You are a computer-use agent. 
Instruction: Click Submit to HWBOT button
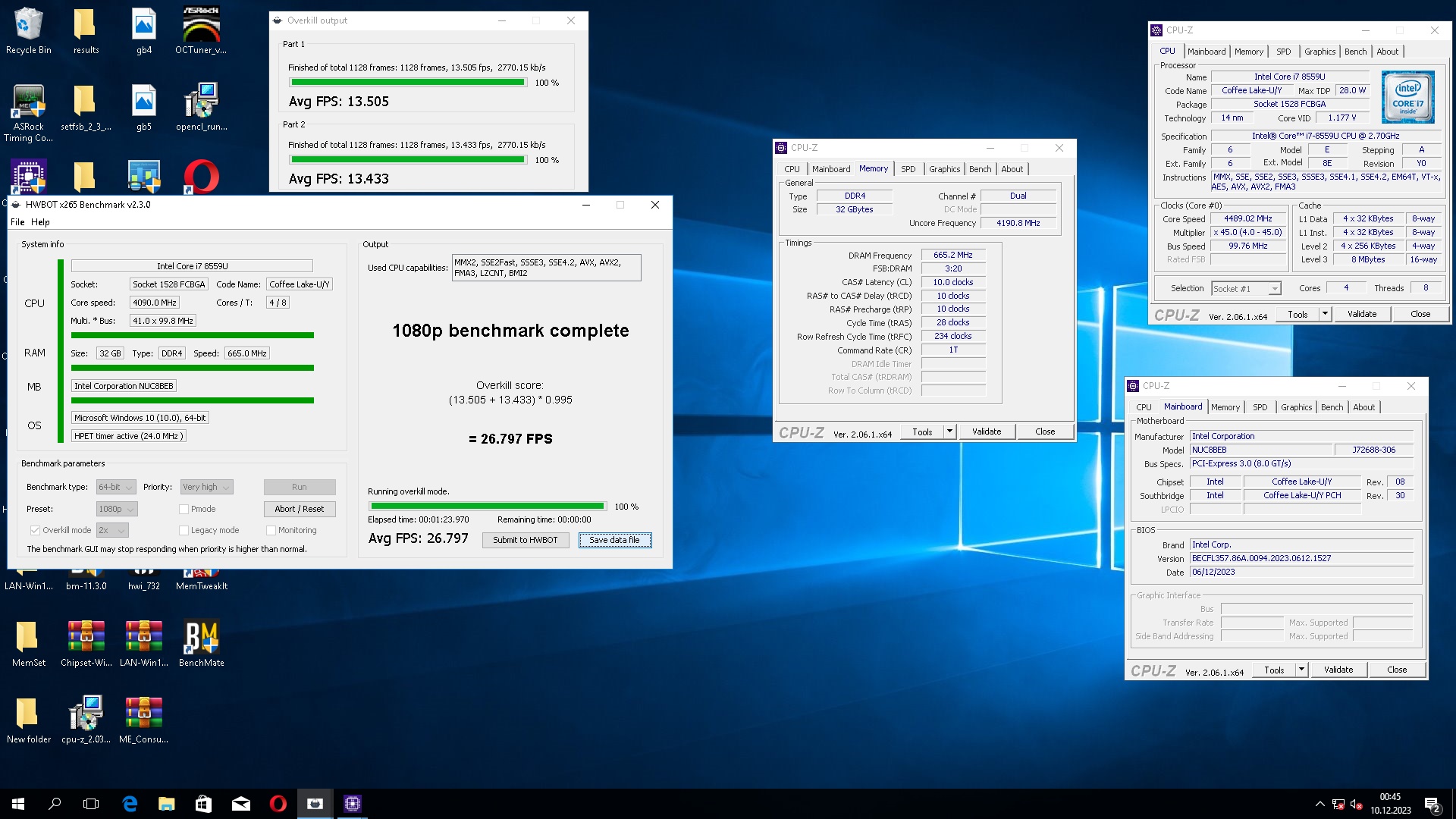(x=526, y=540)
